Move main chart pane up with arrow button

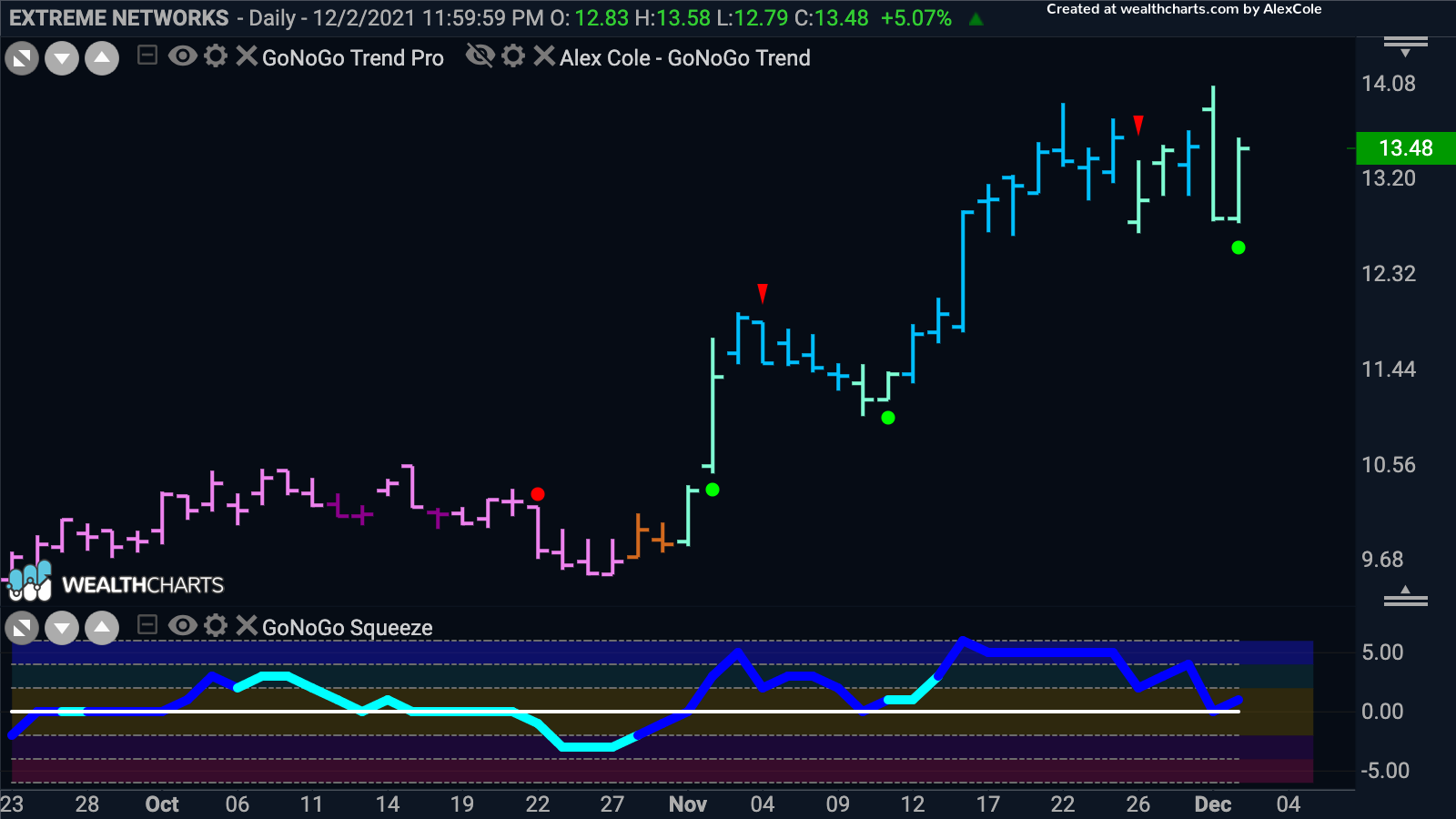[102, 59]
